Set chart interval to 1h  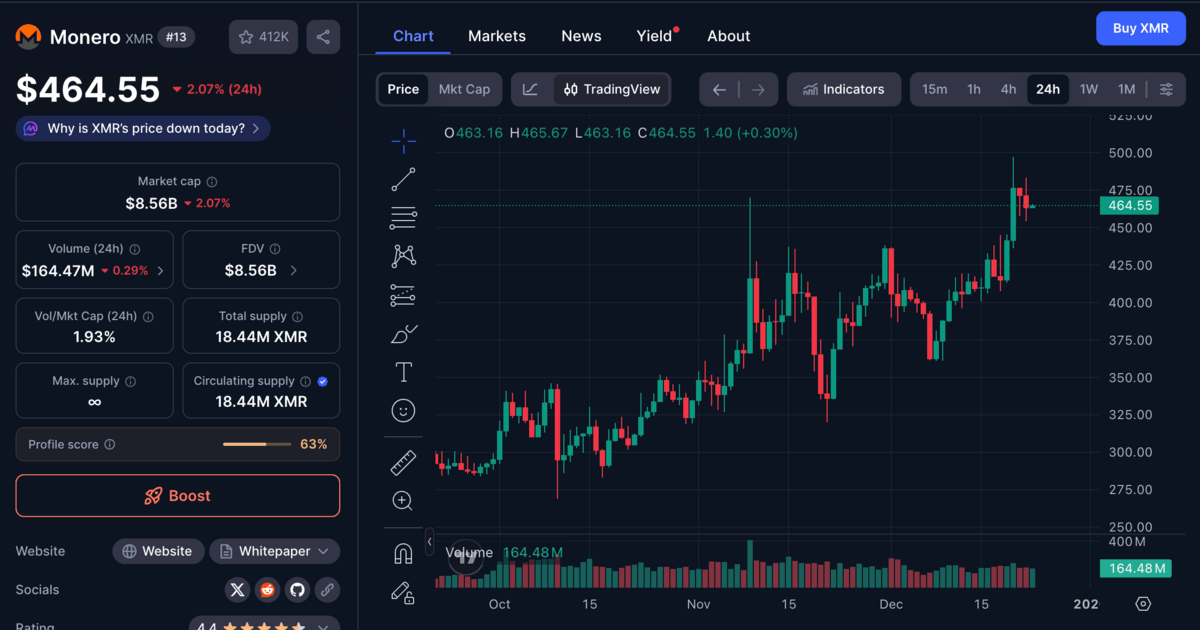coord(973,89)
